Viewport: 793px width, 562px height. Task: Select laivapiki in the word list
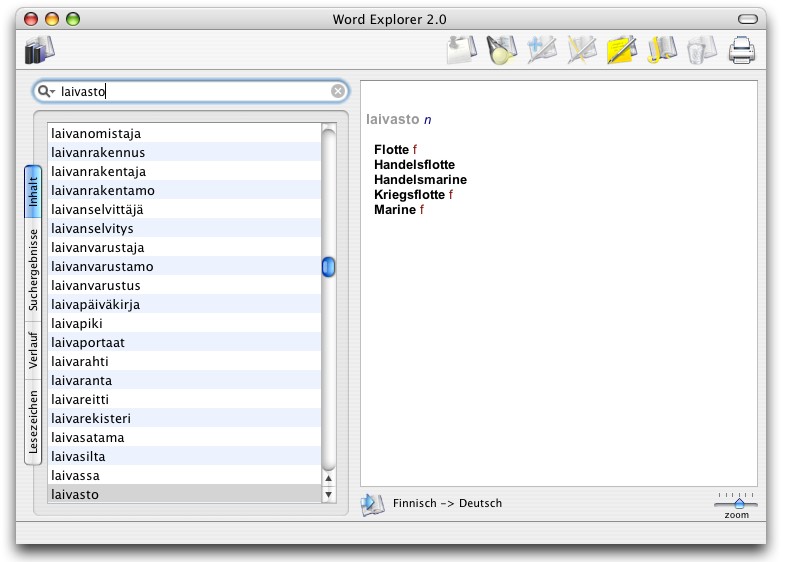point(185,323)
